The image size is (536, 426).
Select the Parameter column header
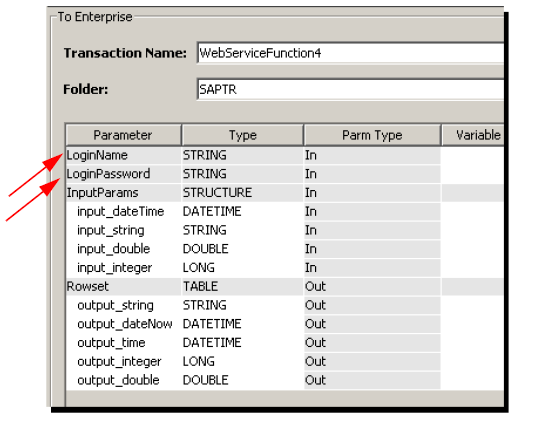pyautogui.click(x=123, y=135)
